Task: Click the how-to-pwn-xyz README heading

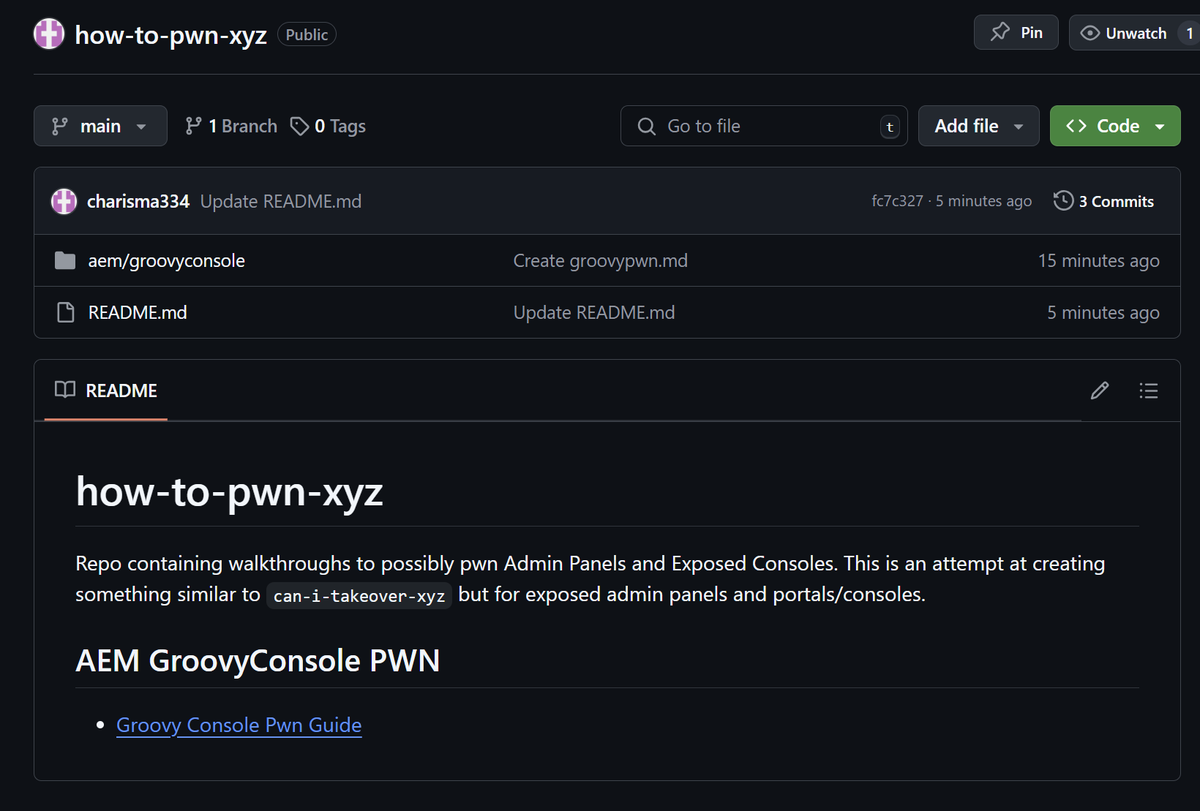Action: 229,492
